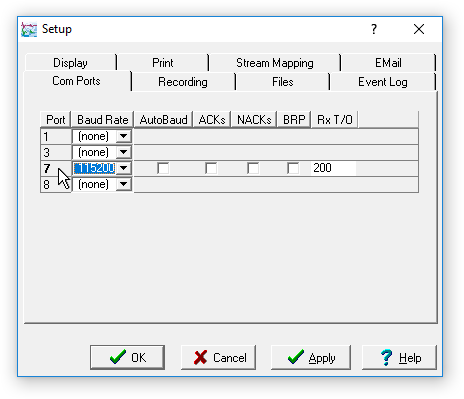Click the Rx T/O field showing 200
Viewport: 464px width, 399px height.
[333, 168]
